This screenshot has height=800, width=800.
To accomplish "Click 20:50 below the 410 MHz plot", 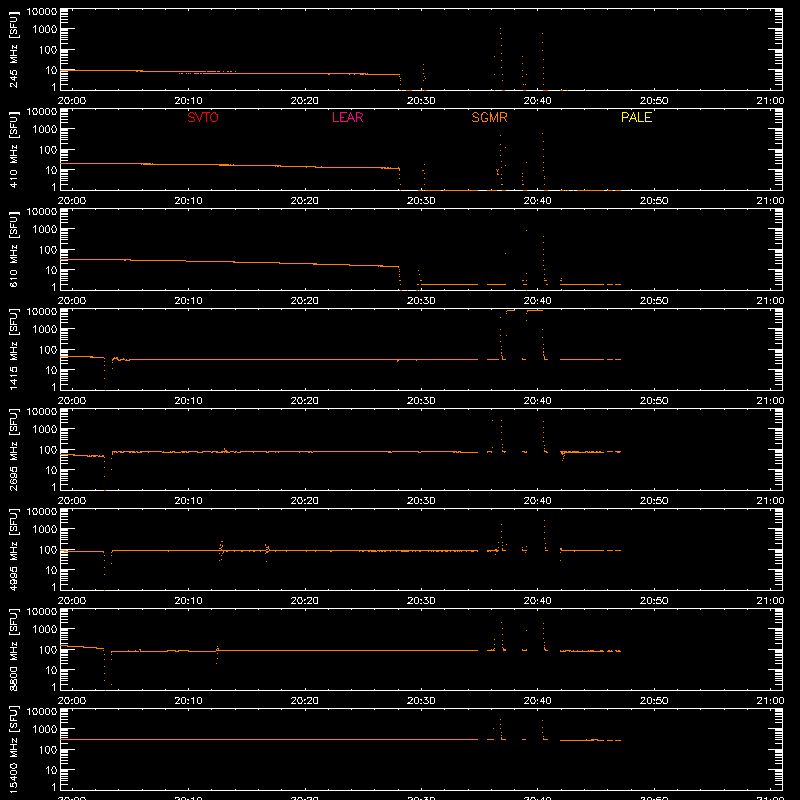I will pos(654,201).
